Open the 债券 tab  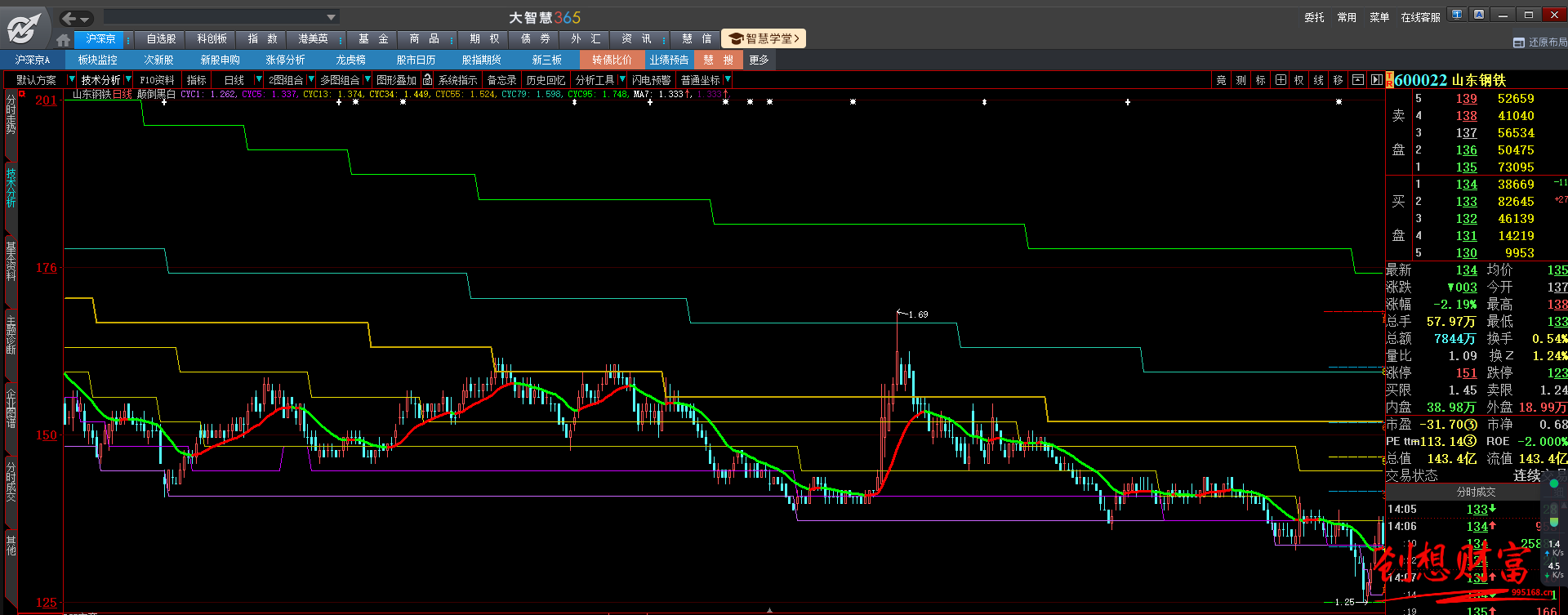point(535,39)
